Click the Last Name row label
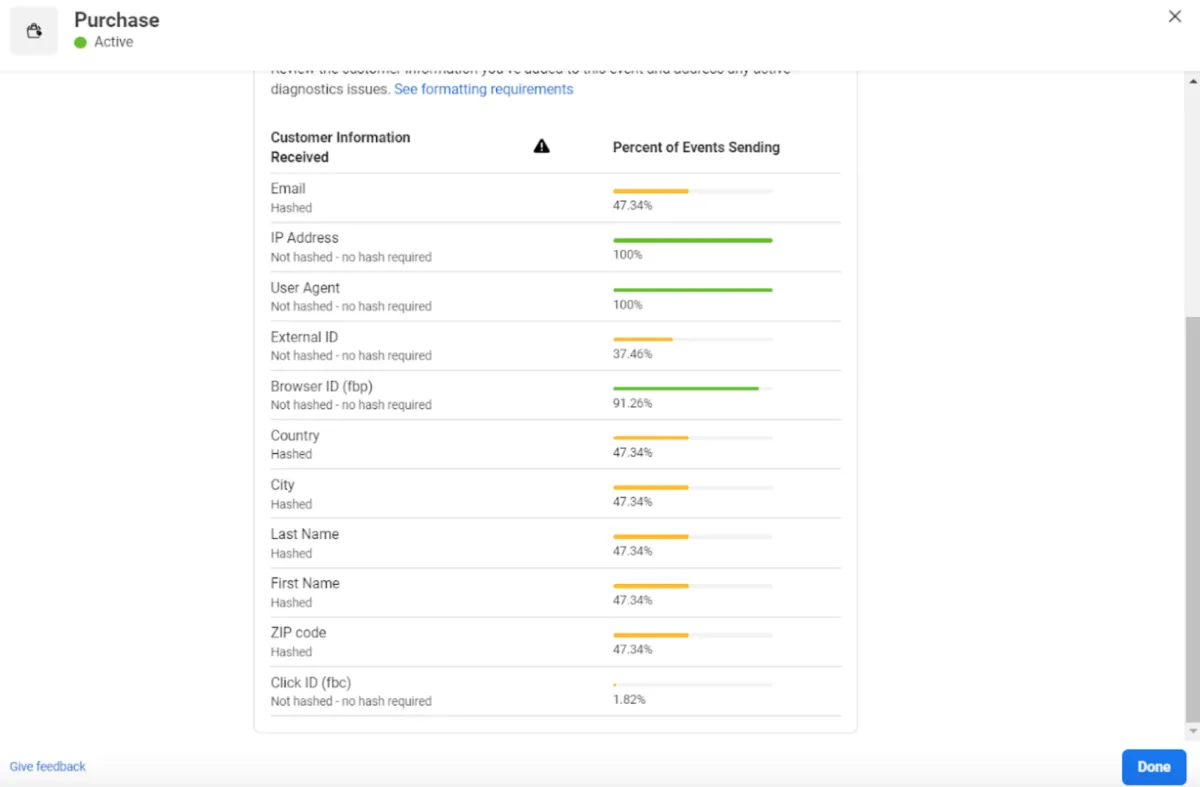This screenshot has height=787, width=1200. click(304, 534)
